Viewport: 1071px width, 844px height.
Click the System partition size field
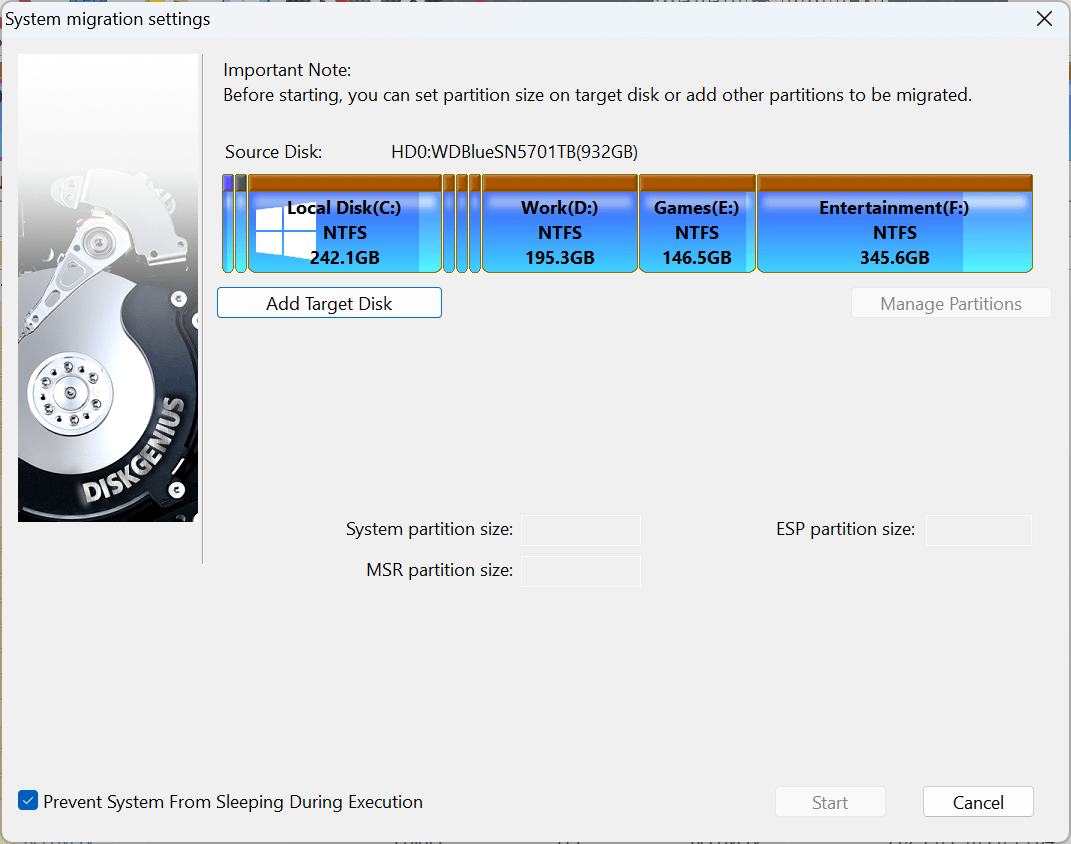(x=581, y=530)
